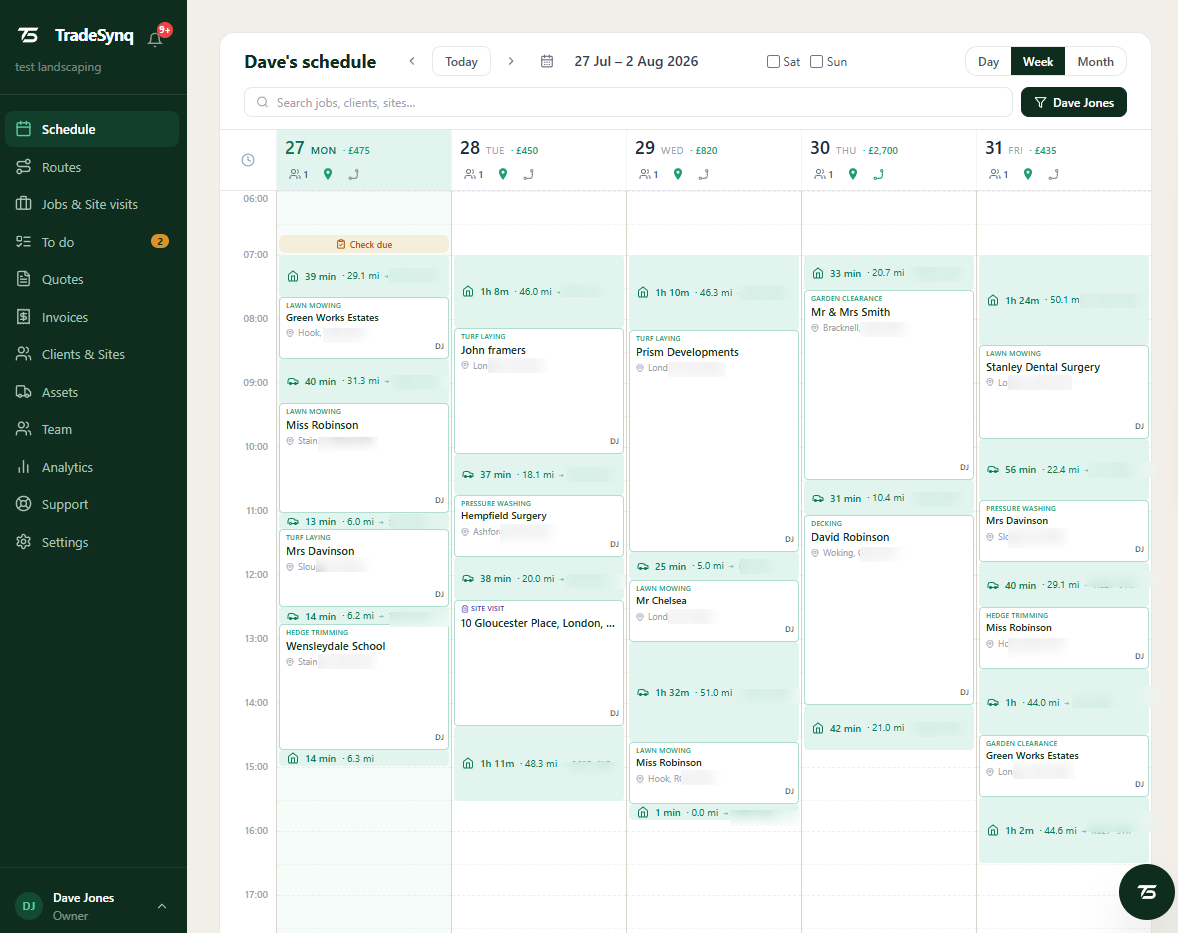Open Mr & Mrs Smith garden clearance job
This screenshot has height=933, width=1178.
click(889, 385)
